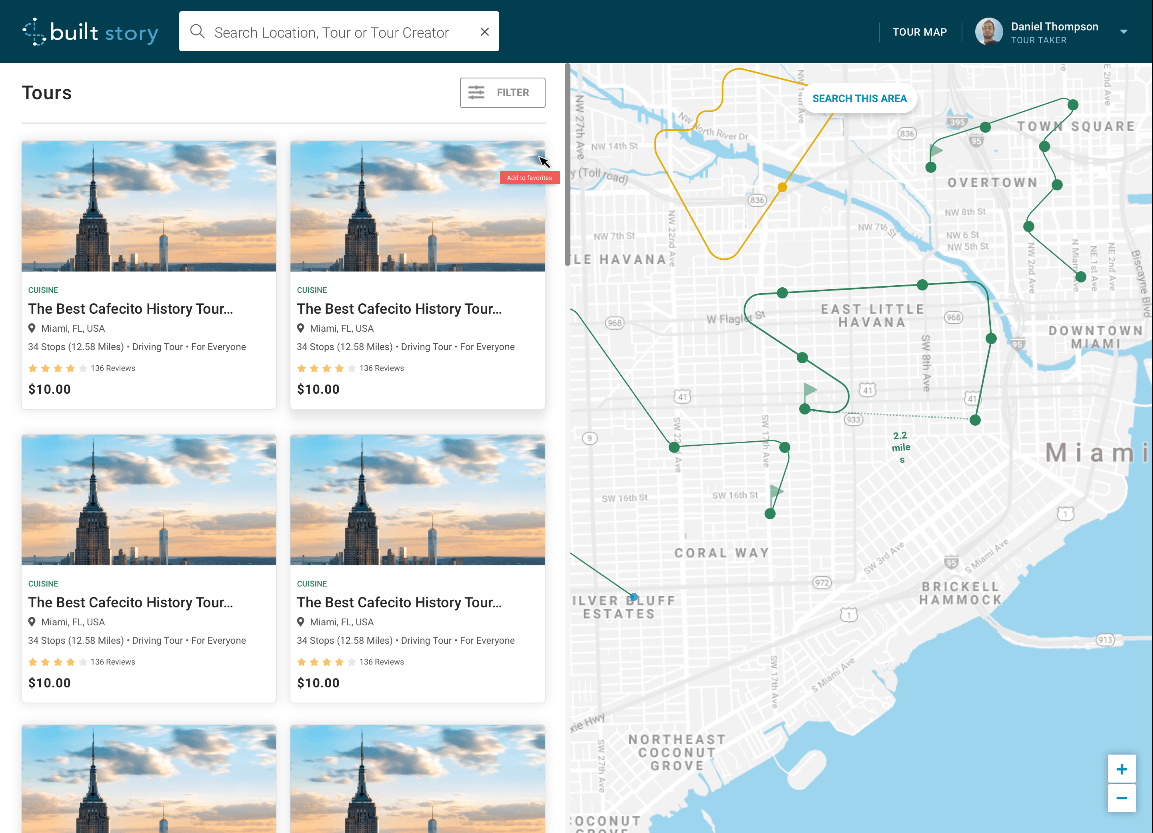Zoom in the map with plus

tap(1121, 769)
